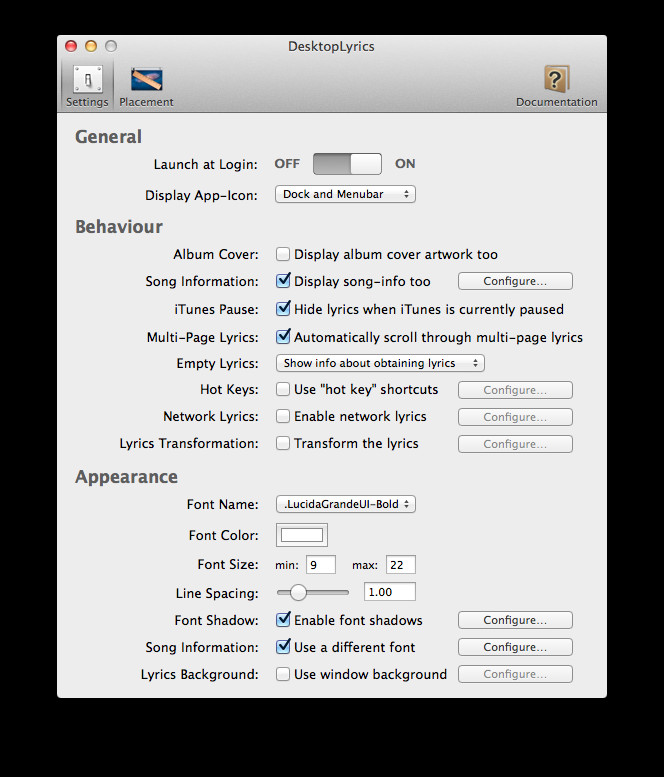Click Configure for Lyrics Transformation
664x777 pixels.
click(515, 444)
